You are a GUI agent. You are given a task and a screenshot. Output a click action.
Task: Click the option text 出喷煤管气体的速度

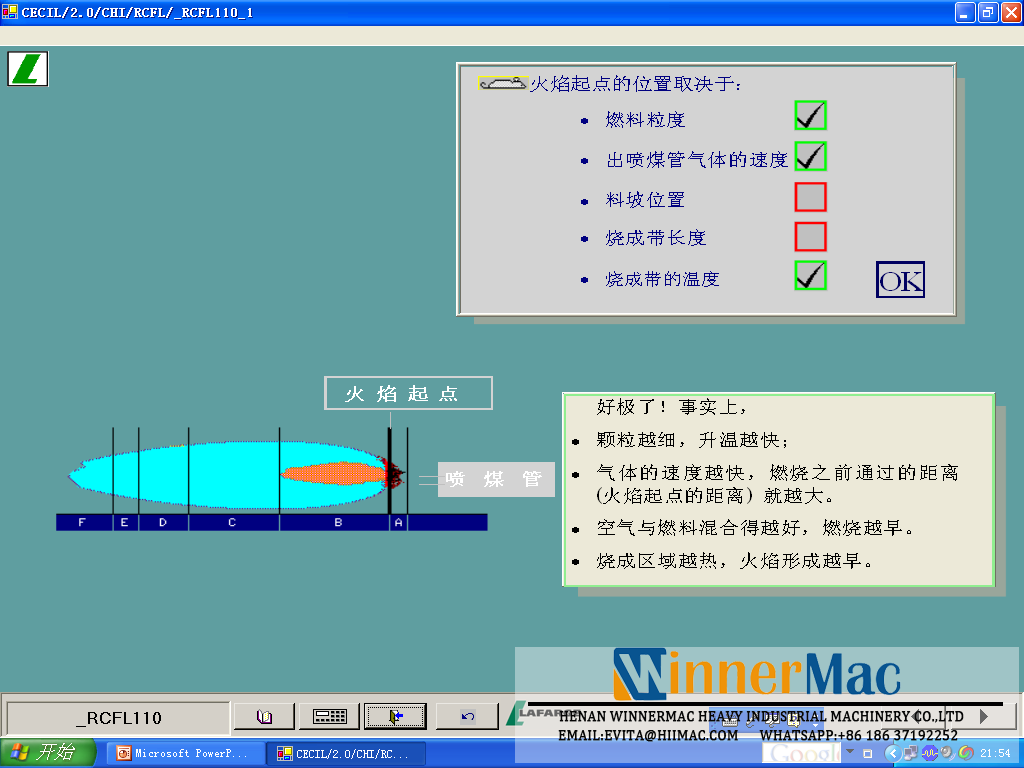(x=697, y=160)
